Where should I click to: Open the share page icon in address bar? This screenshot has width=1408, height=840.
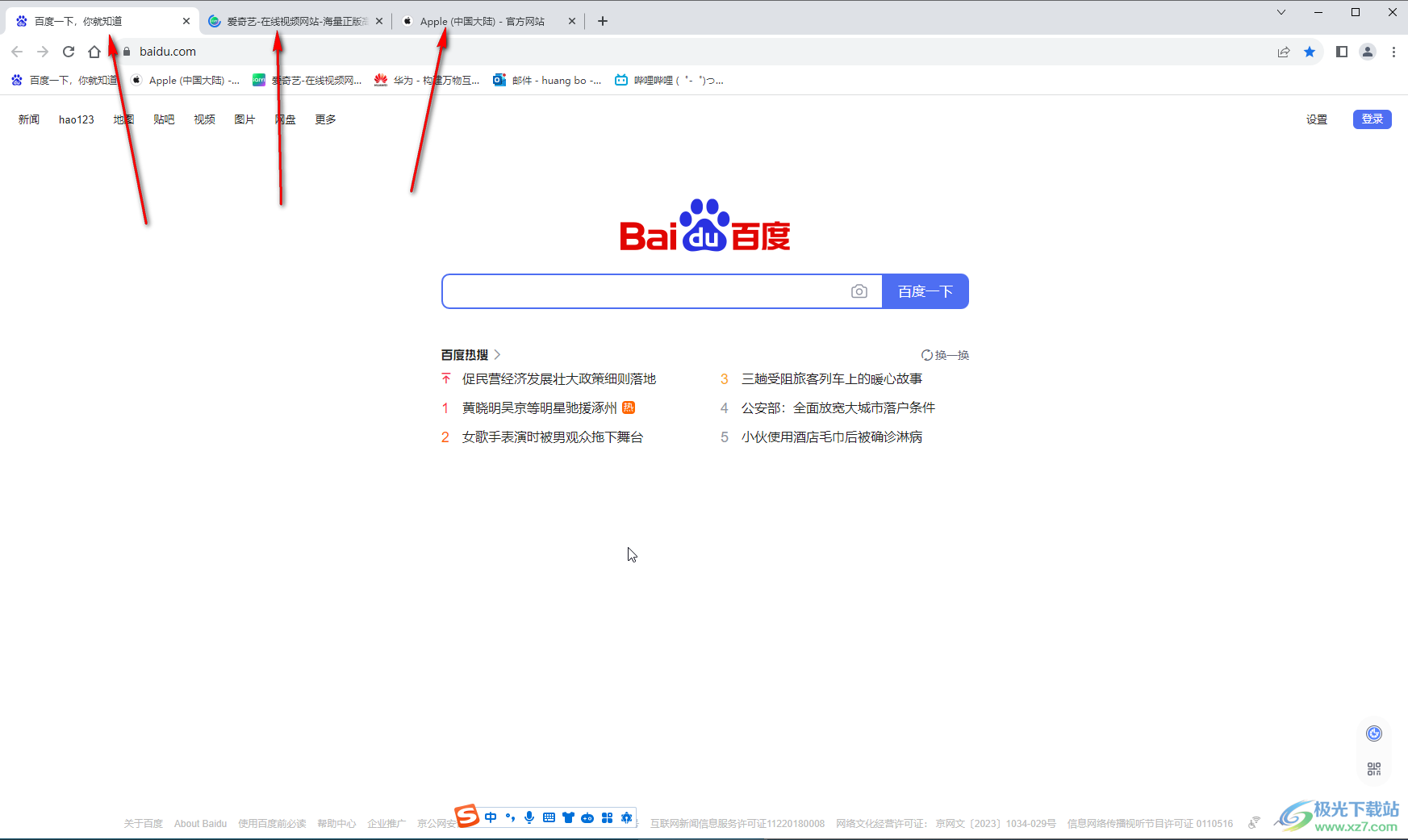1284,52
